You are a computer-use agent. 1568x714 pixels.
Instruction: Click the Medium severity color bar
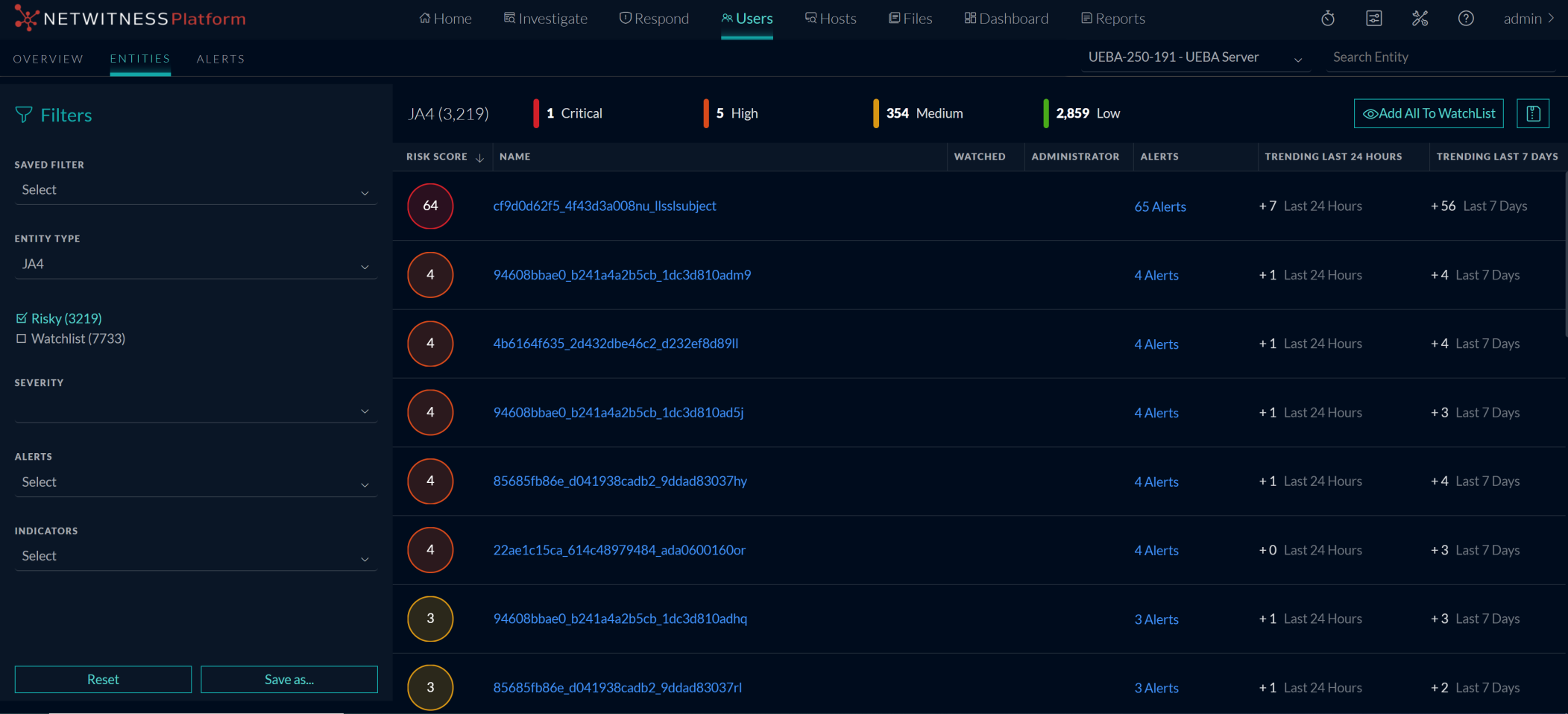click(875, 113)
